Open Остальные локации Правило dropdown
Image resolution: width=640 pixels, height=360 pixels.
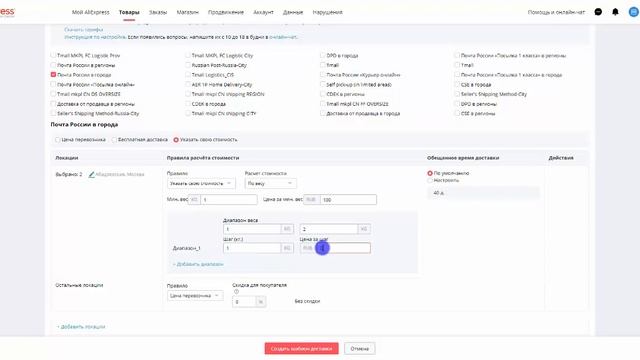(x=195, y=296)
